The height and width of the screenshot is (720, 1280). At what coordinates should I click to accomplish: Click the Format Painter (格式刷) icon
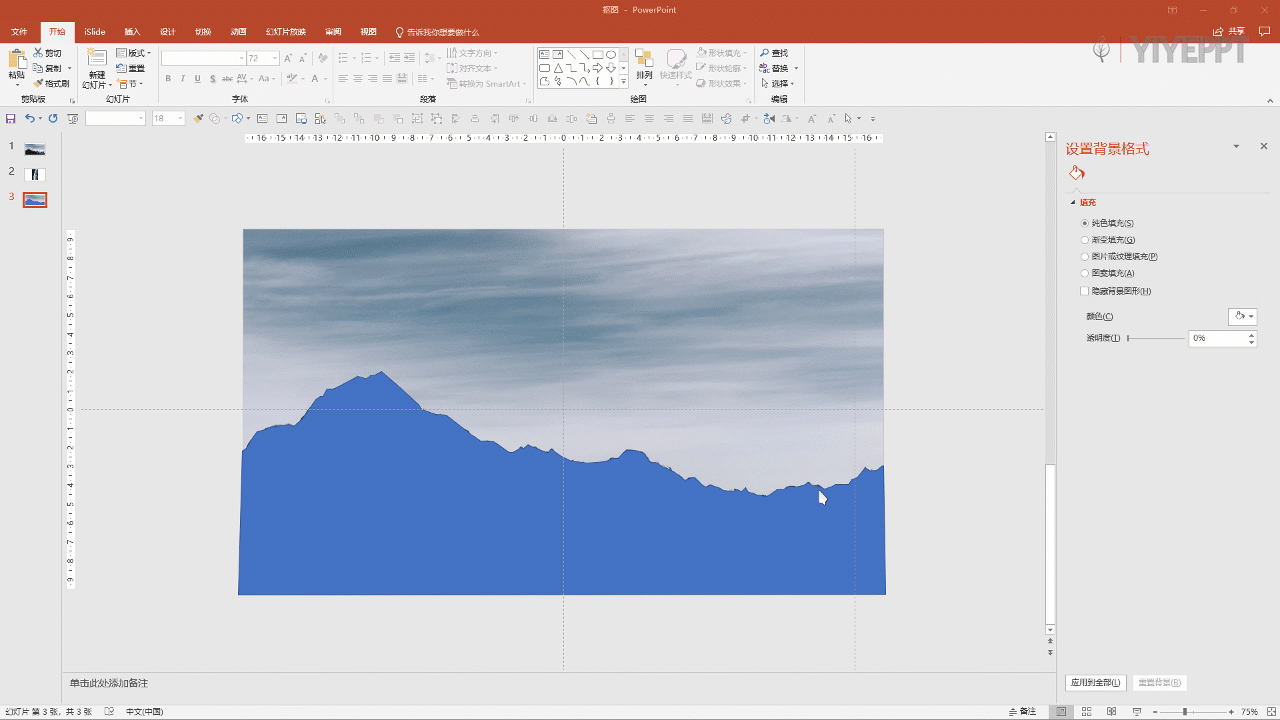coord(39,84)
